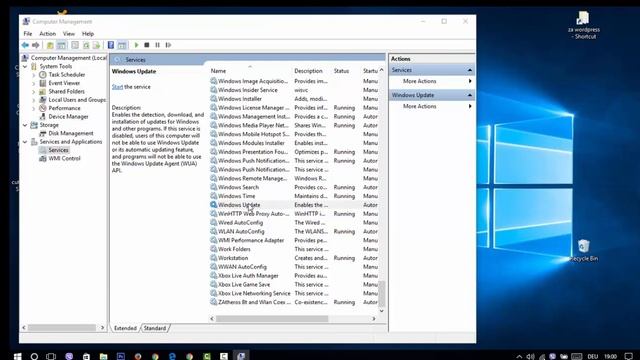Open Disk Management from the tree
The width and height of the screenshot is (640, 360).
coord(71,133)
